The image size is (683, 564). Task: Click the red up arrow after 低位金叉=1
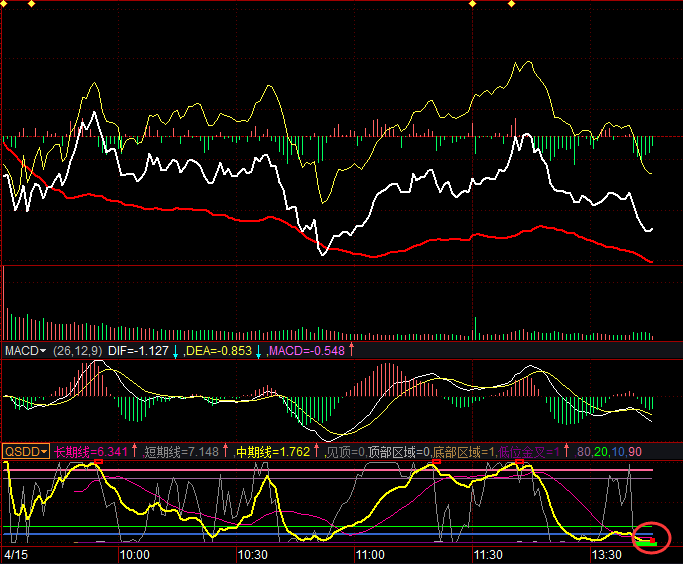tap(566, 451)
